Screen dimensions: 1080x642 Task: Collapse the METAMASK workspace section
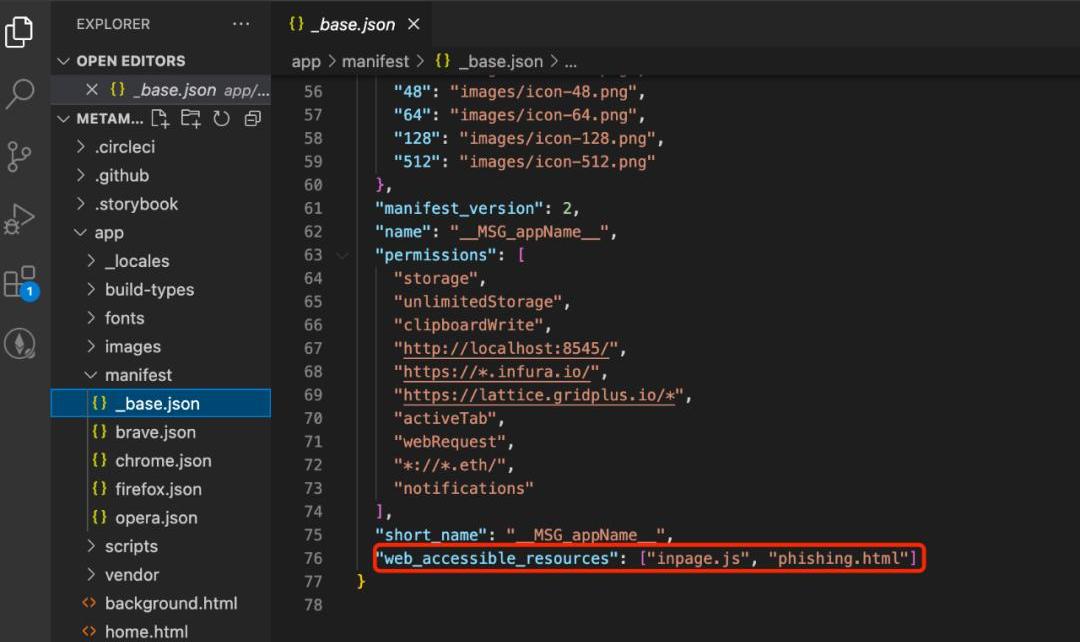click(x=63, y=118)
